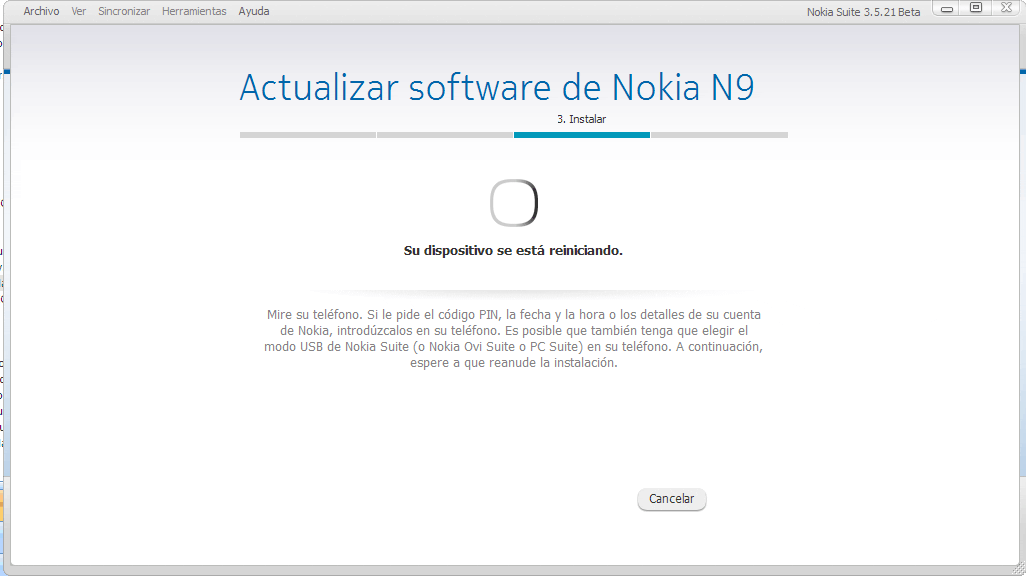Image resolution: width=1026 pixels, height=576 pixels.
Task: Click the 'Su dispositivo se está reiniciando' message
Action: click(x=513, y=250)
